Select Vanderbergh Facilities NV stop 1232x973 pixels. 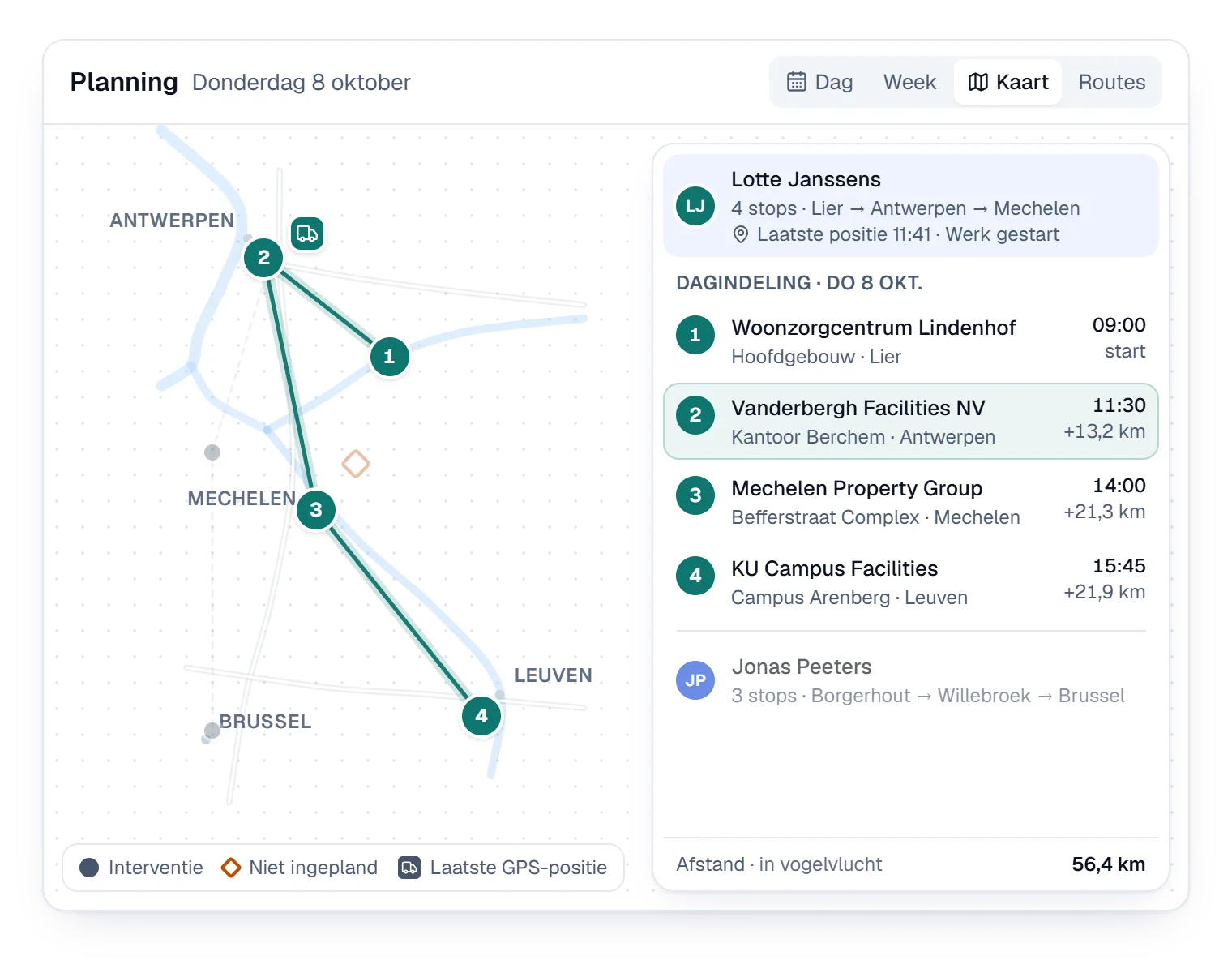coord(911,422)
